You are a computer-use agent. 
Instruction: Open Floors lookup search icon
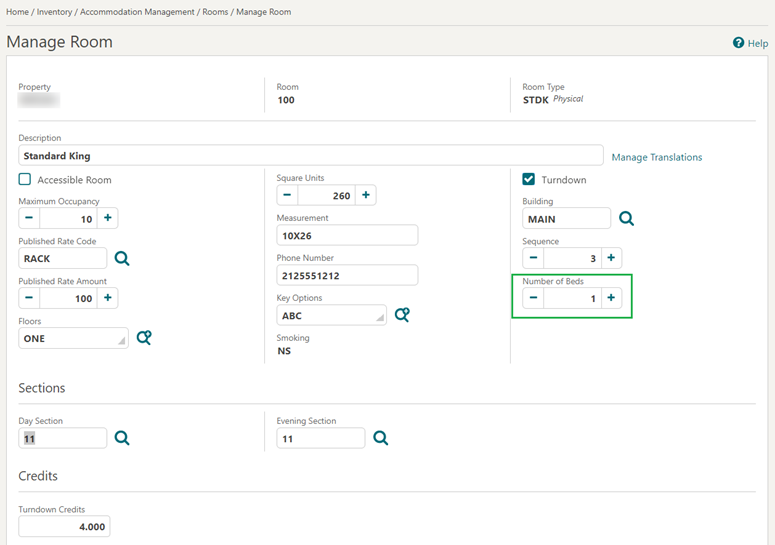(x=144, y=338)
